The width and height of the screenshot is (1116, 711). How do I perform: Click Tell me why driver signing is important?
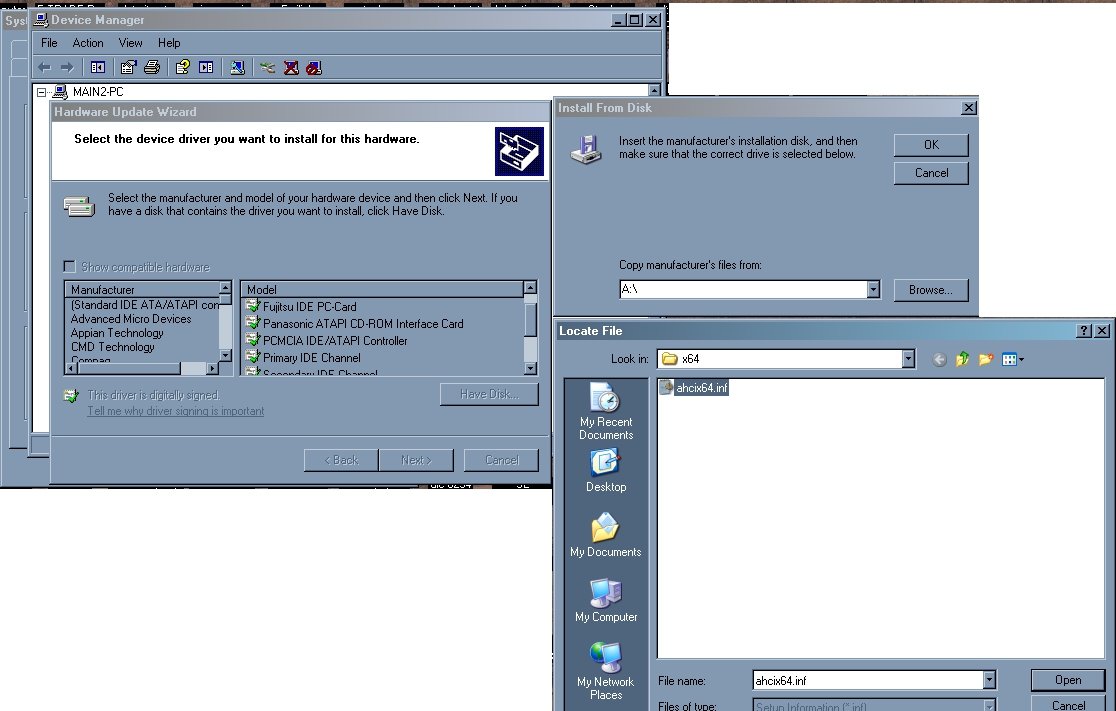point(176,411)
